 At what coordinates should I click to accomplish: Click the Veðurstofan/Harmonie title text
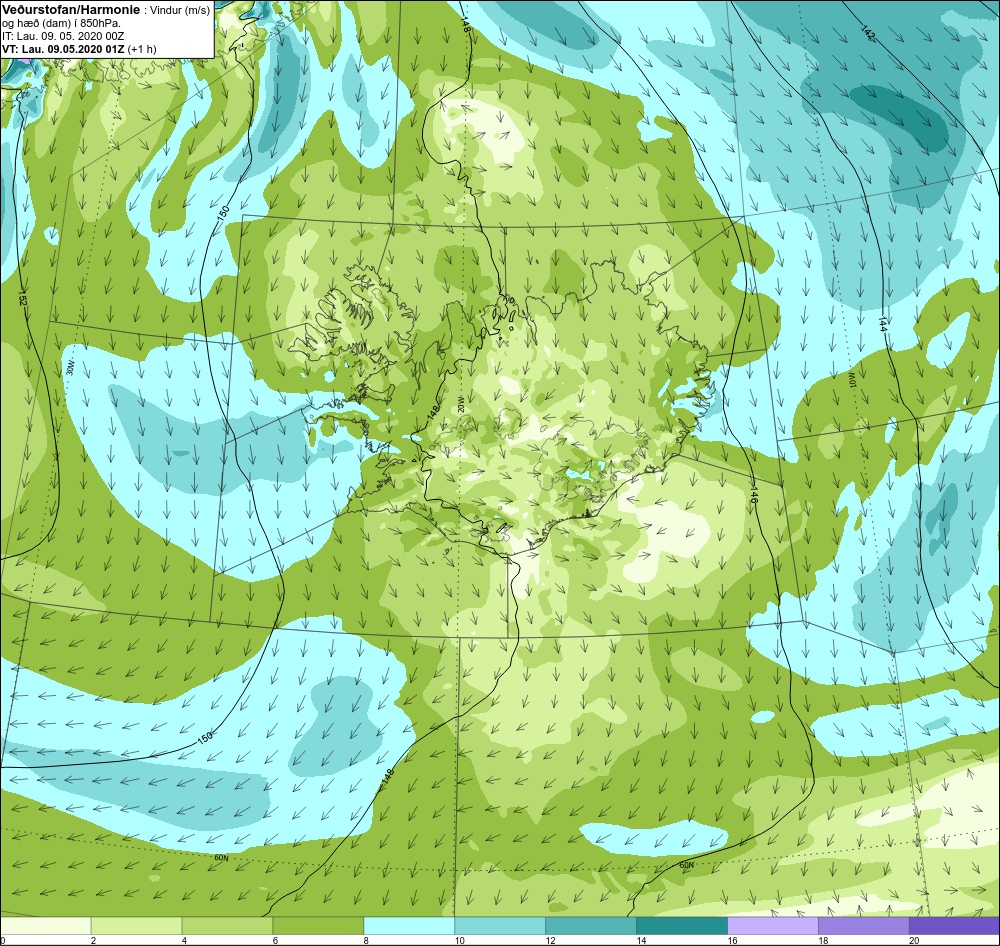pyautogui.click(x=70, y=10)
